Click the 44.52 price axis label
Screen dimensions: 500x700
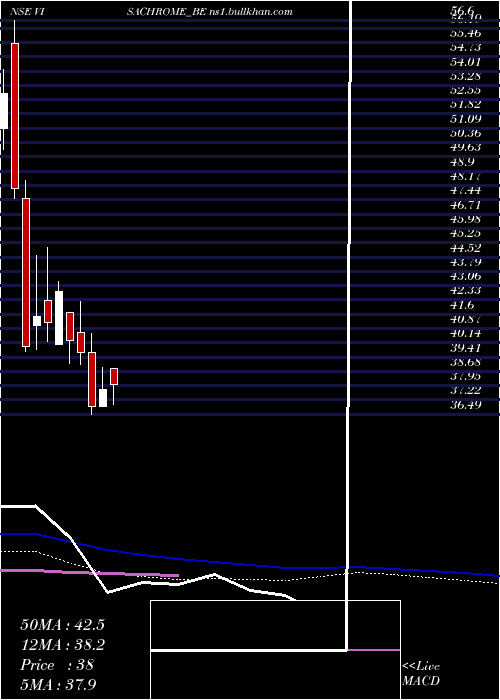point(466,248)
